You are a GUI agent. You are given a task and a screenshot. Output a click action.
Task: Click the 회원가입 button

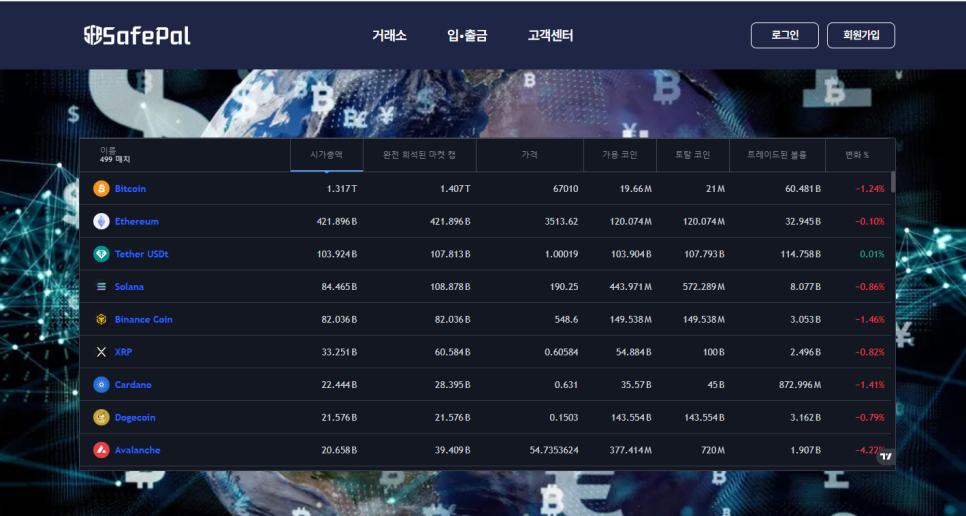(861, 35)
